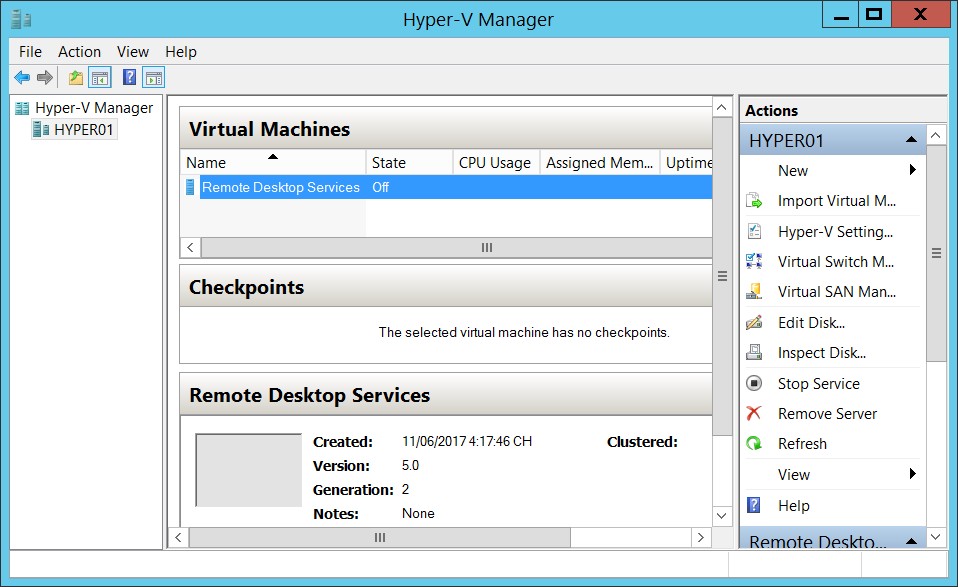Image resolution: width=958 pixels, height=587 pixels.
Task: Sort by Assigned Memory column header
Action: click(600, 162)
